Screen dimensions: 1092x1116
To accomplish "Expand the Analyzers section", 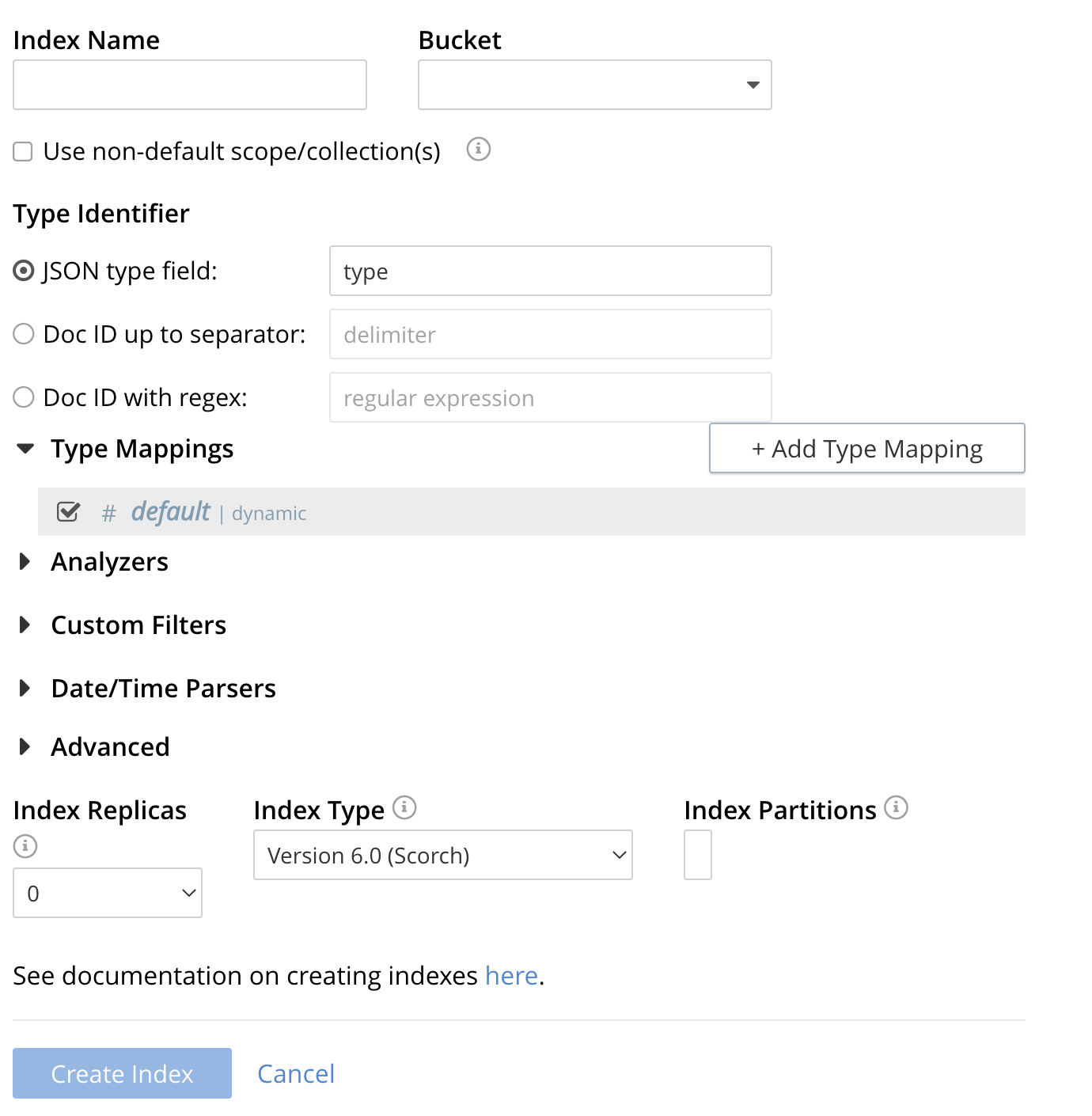I will click(x=25, y=562).
